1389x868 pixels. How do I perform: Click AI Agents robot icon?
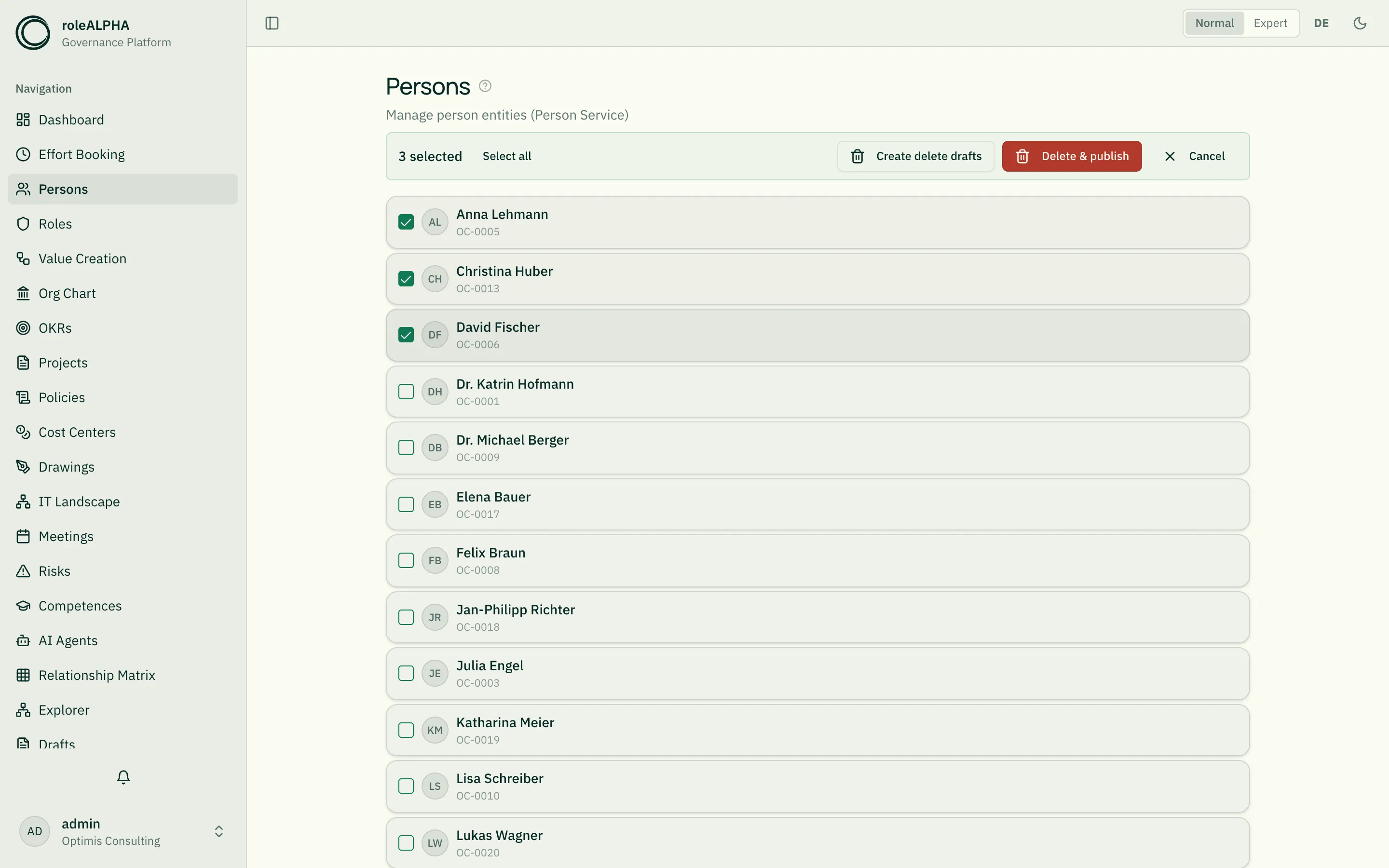[23, 641]
